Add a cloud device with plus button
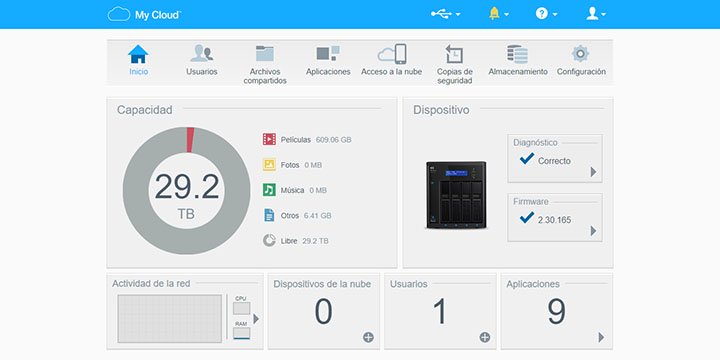This screenshot has width=720, height=360. pos(368,338)
